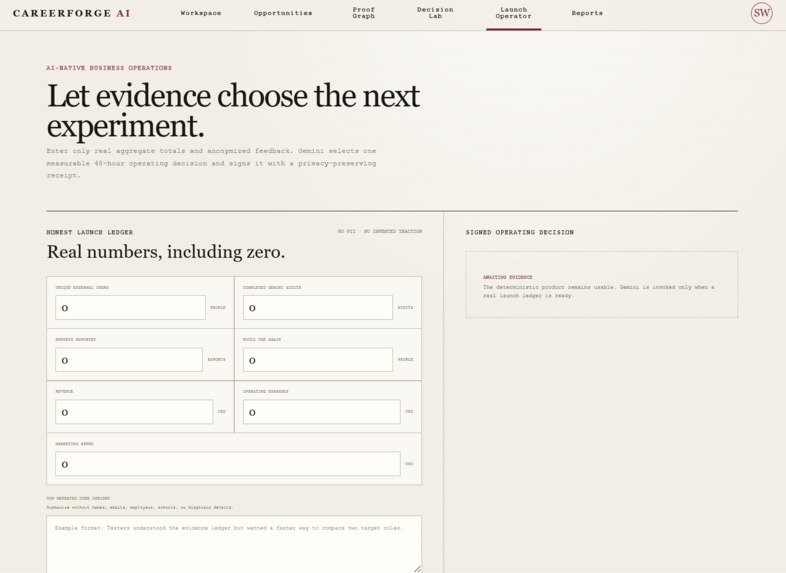Grab the text area resize handle
786x573 pixels.
tap(417, 568)
